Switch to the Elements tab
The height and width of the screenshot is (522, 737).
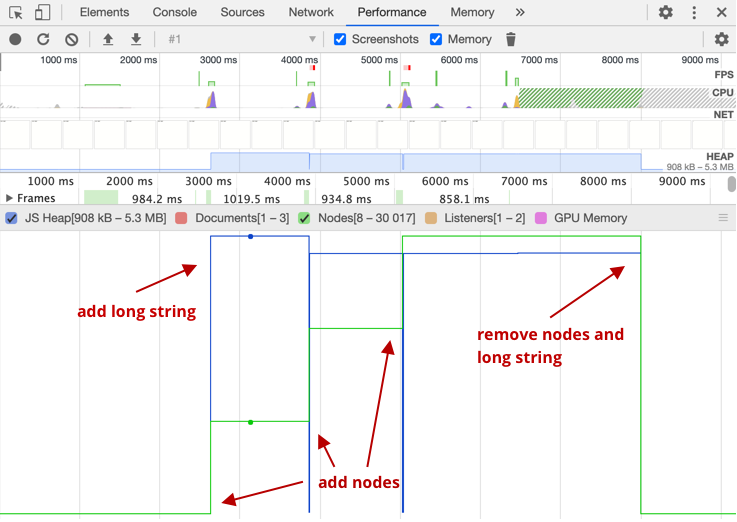[104, 12]
